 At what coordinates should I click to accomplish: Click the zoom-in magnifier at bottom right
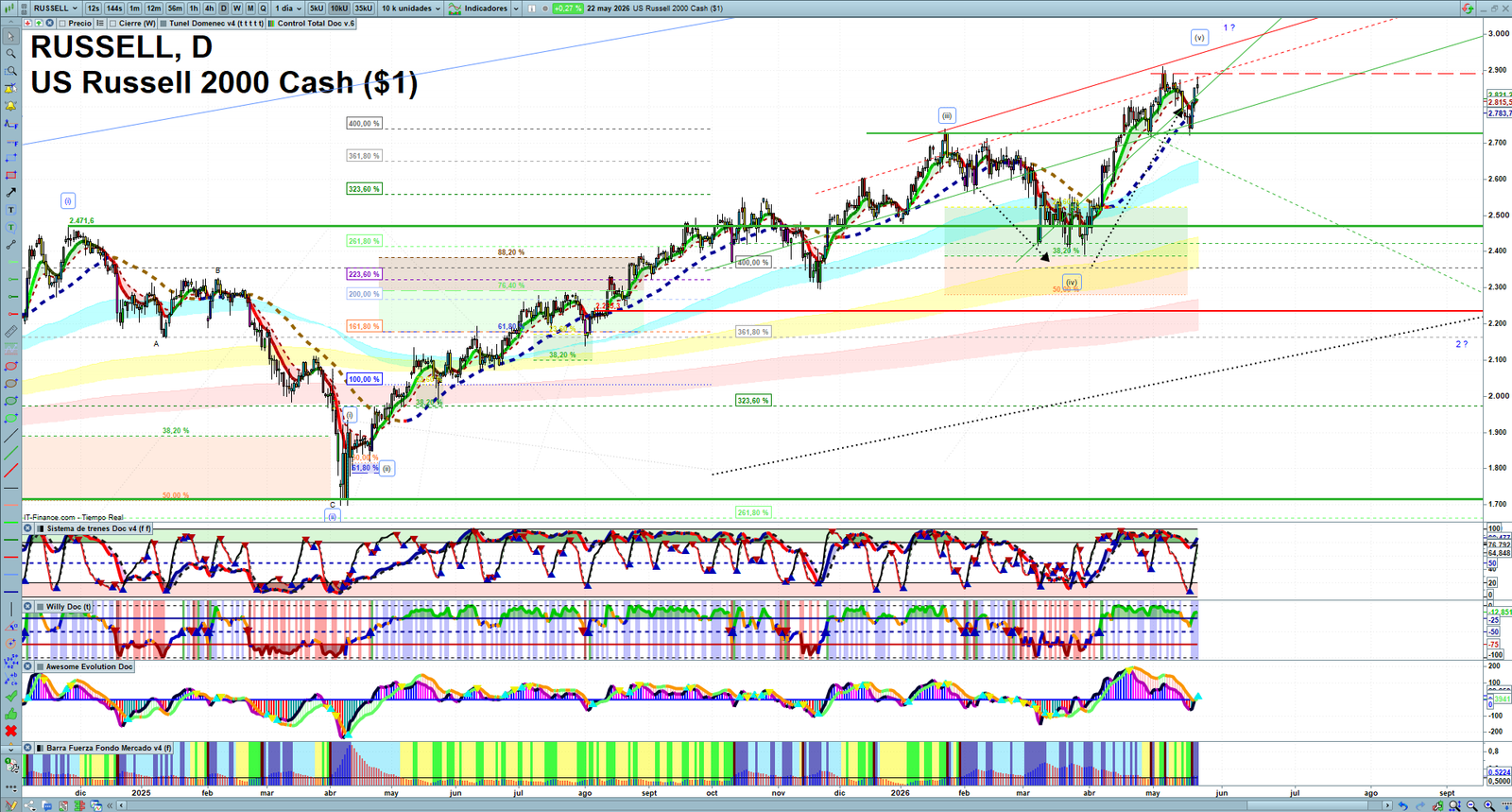pyautogui.click(x=1489, y=805)
